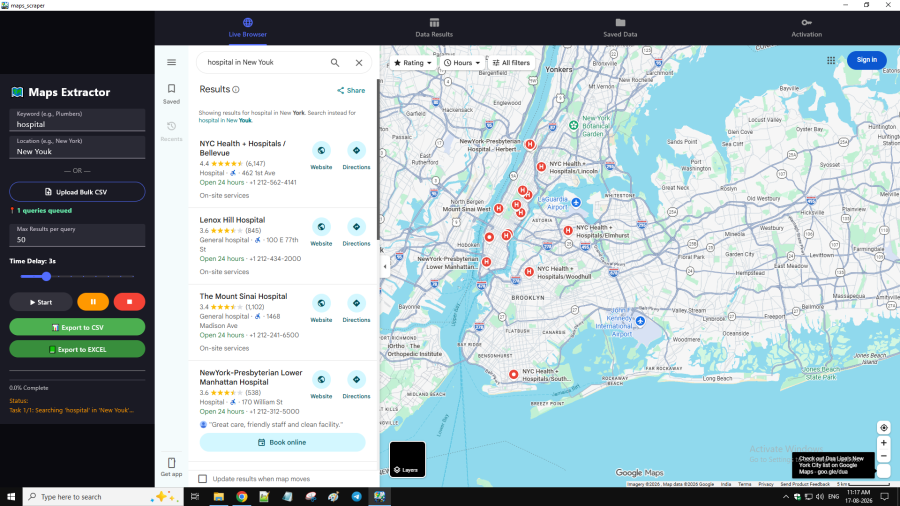The width and height of the screenshot is (900, 506).
Task: Open Website for NYC Health Bellevue
Action: click(x=321, y=156)
